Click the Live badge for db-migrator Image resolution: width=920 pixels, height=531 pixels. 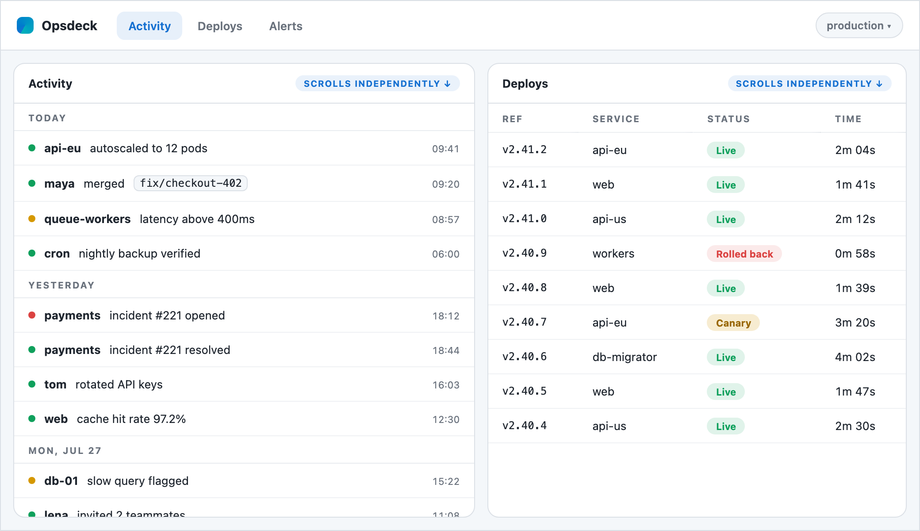tap(726, 357)
